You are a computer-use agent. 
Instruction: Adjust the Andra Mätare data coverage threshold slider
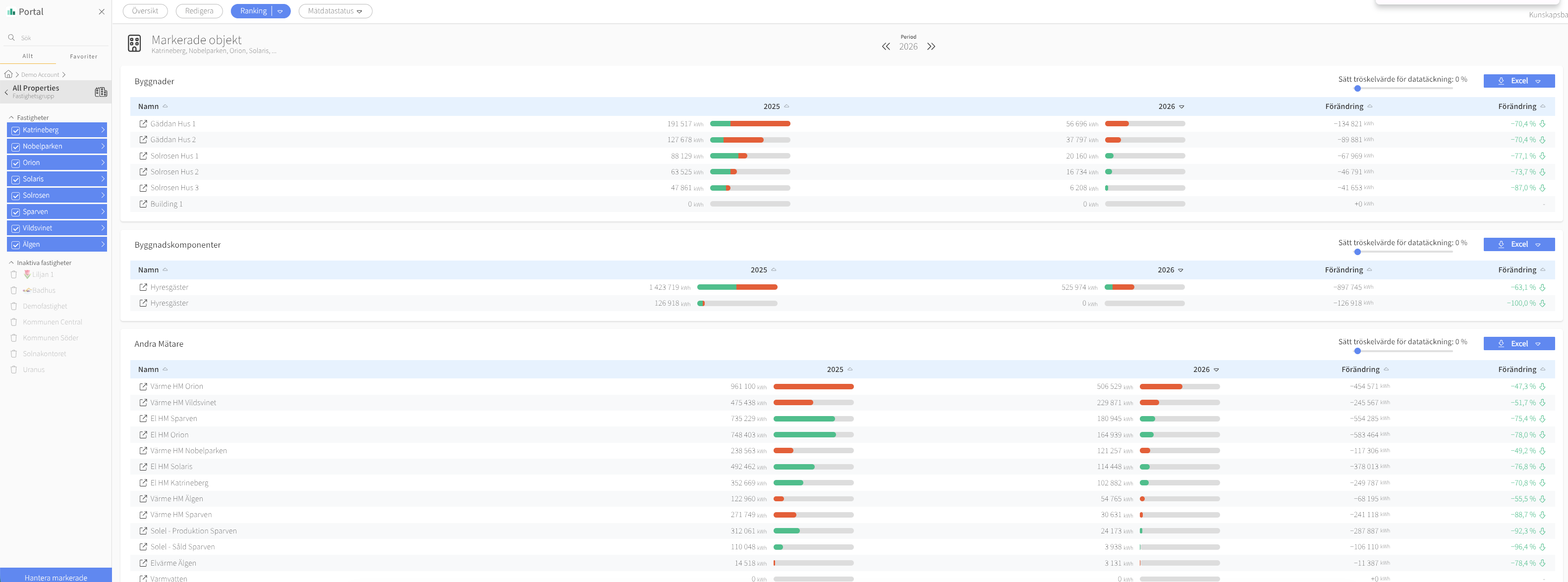1357,352
